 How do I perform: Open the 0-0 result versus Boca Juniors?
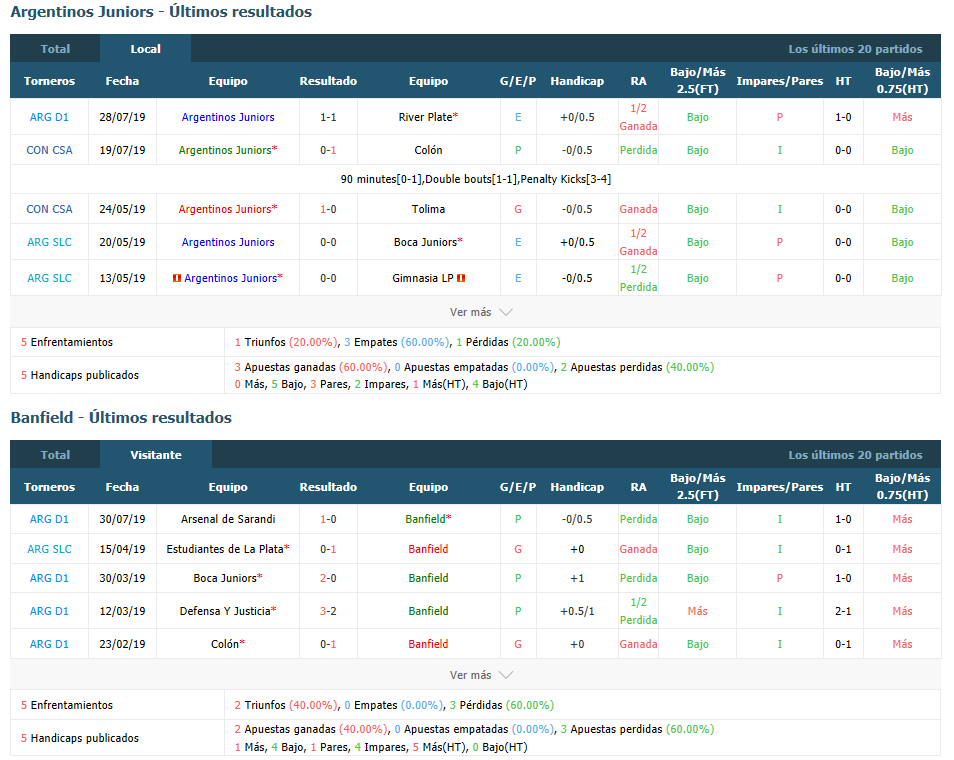[x=329, y=242]
